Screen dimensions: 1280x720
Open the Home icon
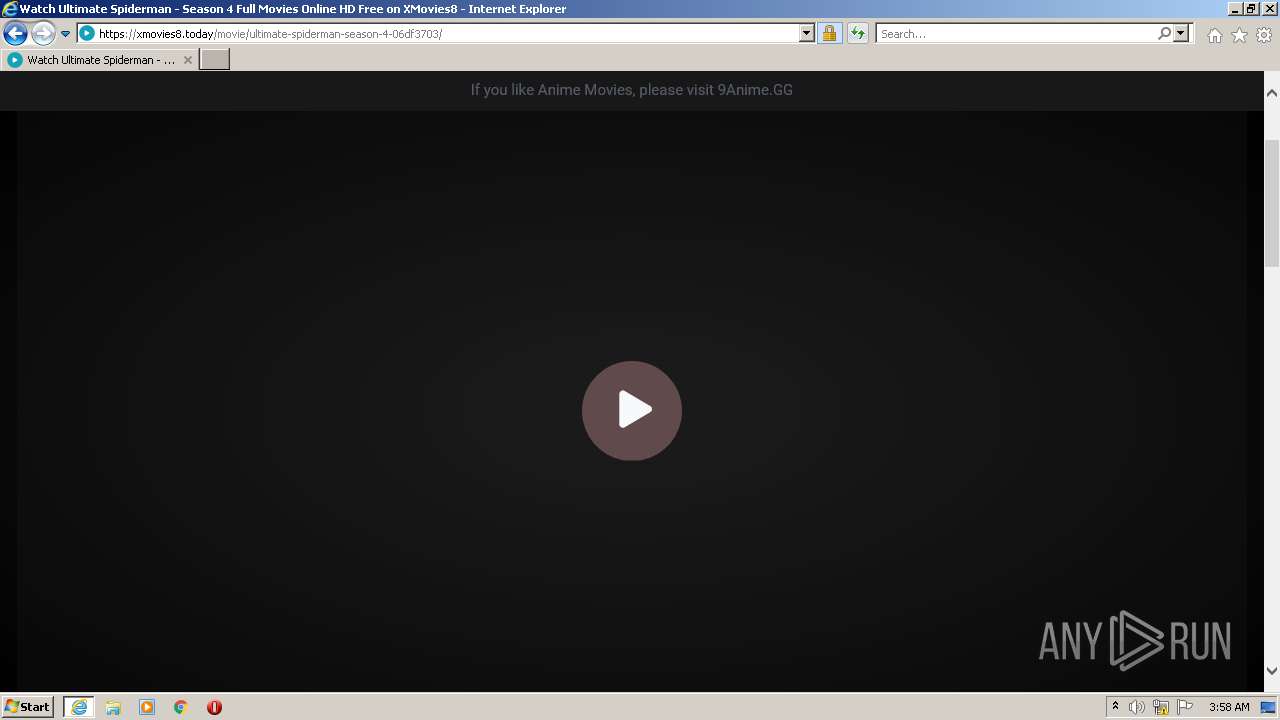pos(1214,35)
